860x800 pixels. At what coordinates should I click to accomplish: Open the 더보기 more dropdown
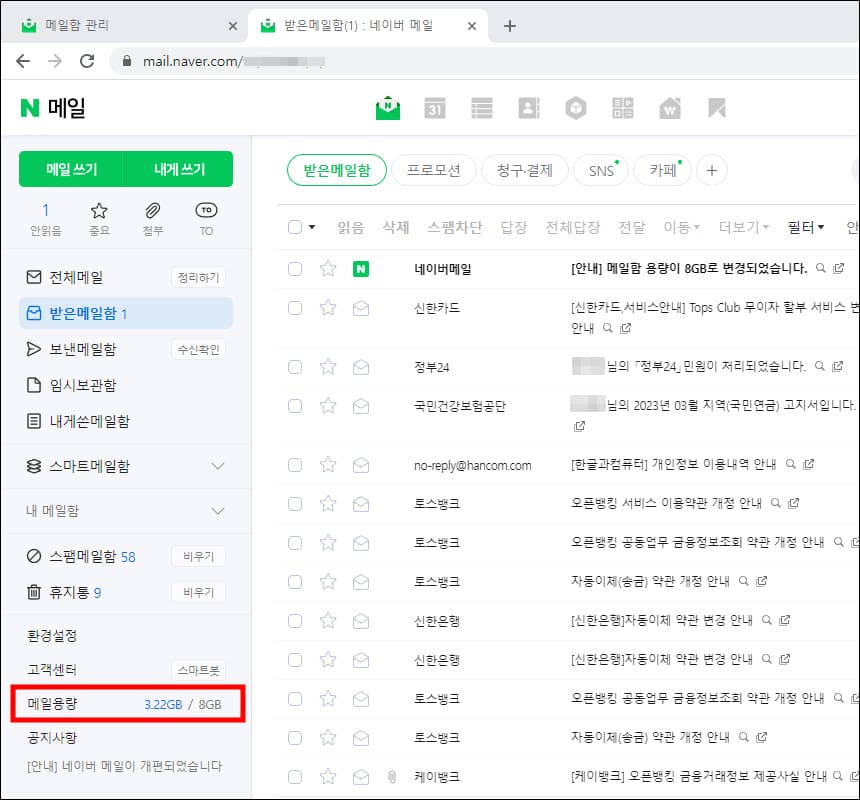(x=744, y=227)
